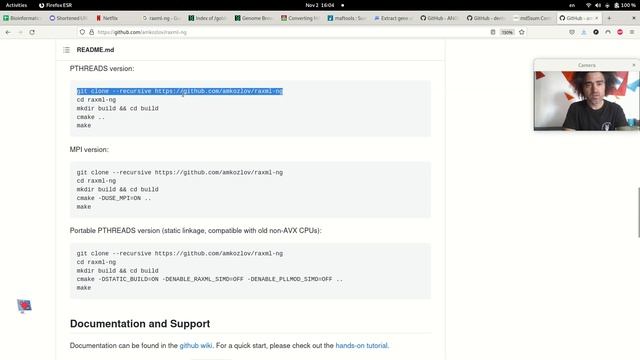Reset the 130% zoom level badge
This screenshot has height=360, width=640.
point(507,32)
